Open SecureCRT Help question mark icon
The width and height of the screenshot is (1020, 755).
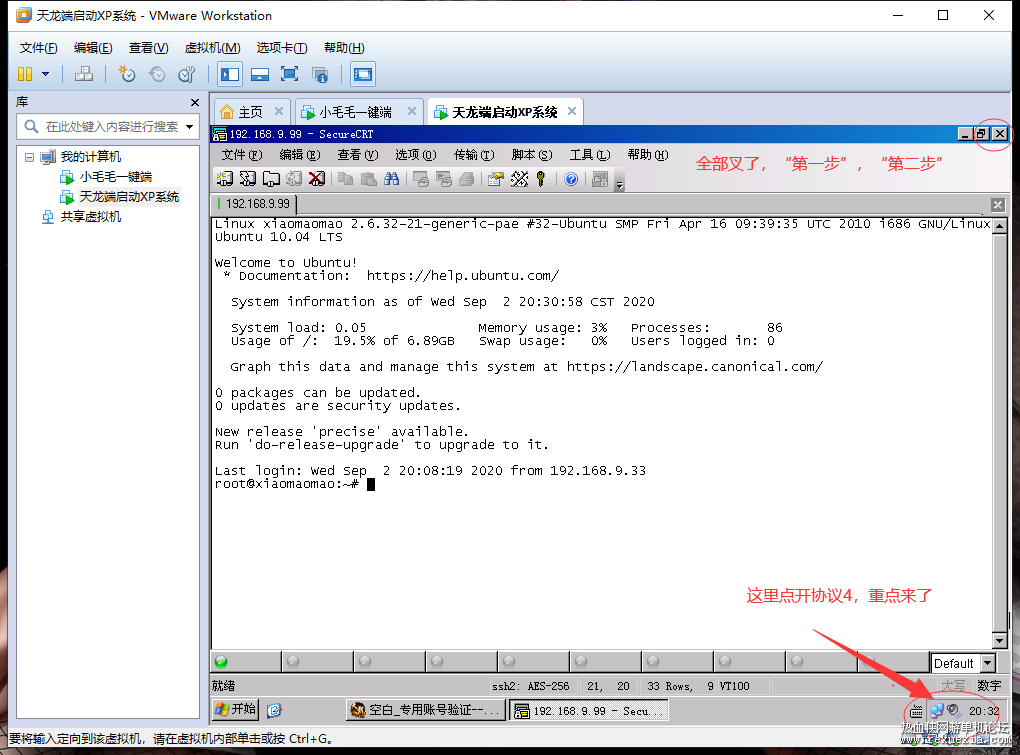(x=570, y=179)
